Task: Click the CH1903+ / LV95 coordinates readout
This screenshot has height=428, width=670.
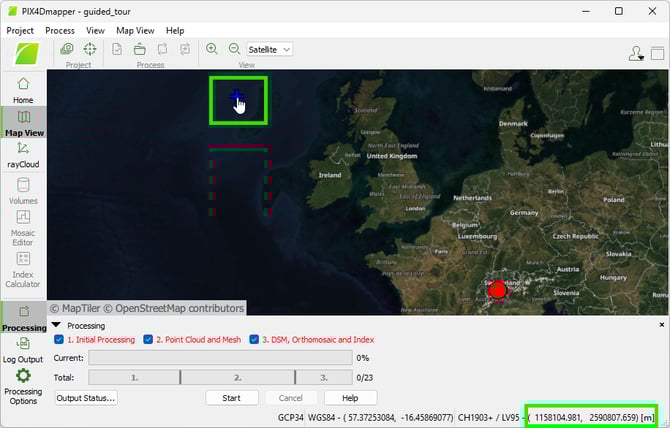Action: coord(556,417)
